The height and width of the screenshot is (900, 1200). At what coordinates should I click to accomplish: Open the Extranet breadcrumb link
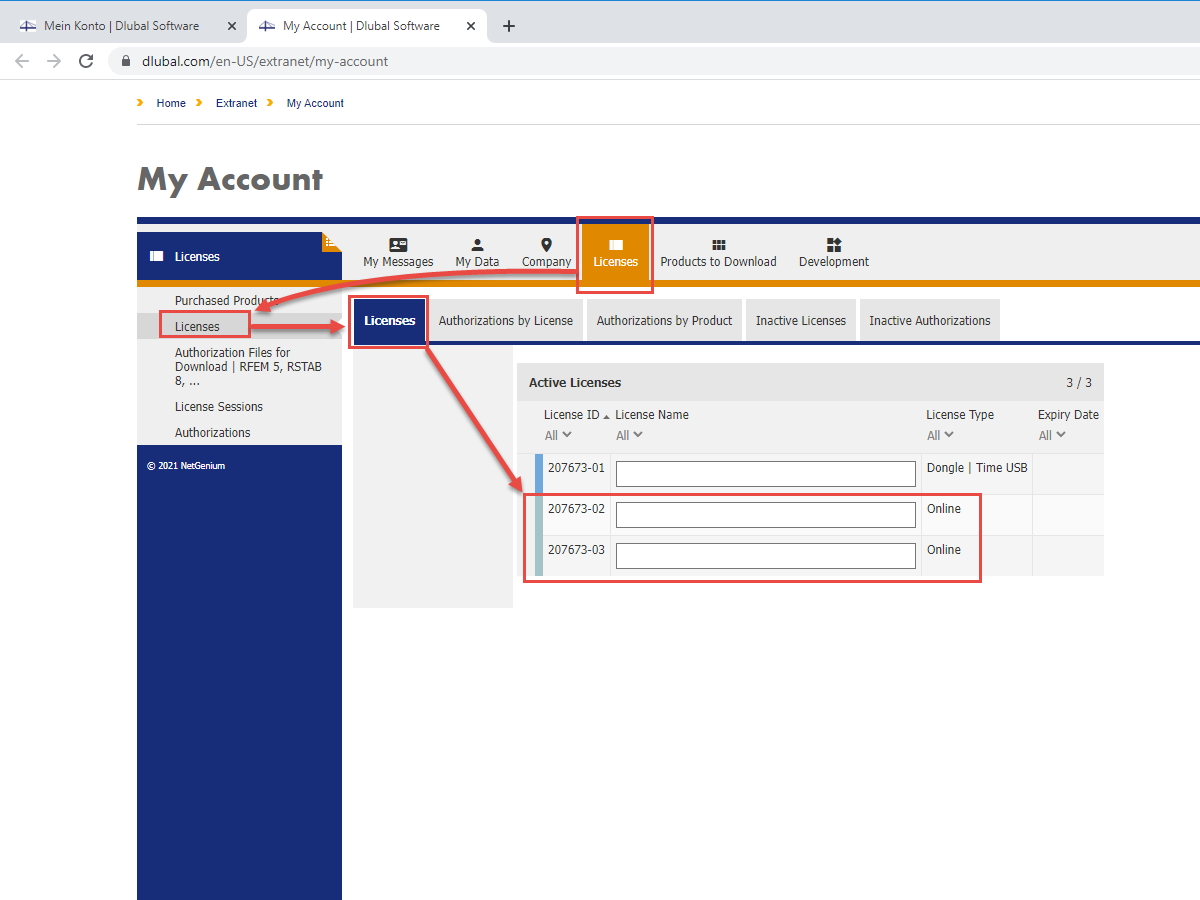(236, 102)
